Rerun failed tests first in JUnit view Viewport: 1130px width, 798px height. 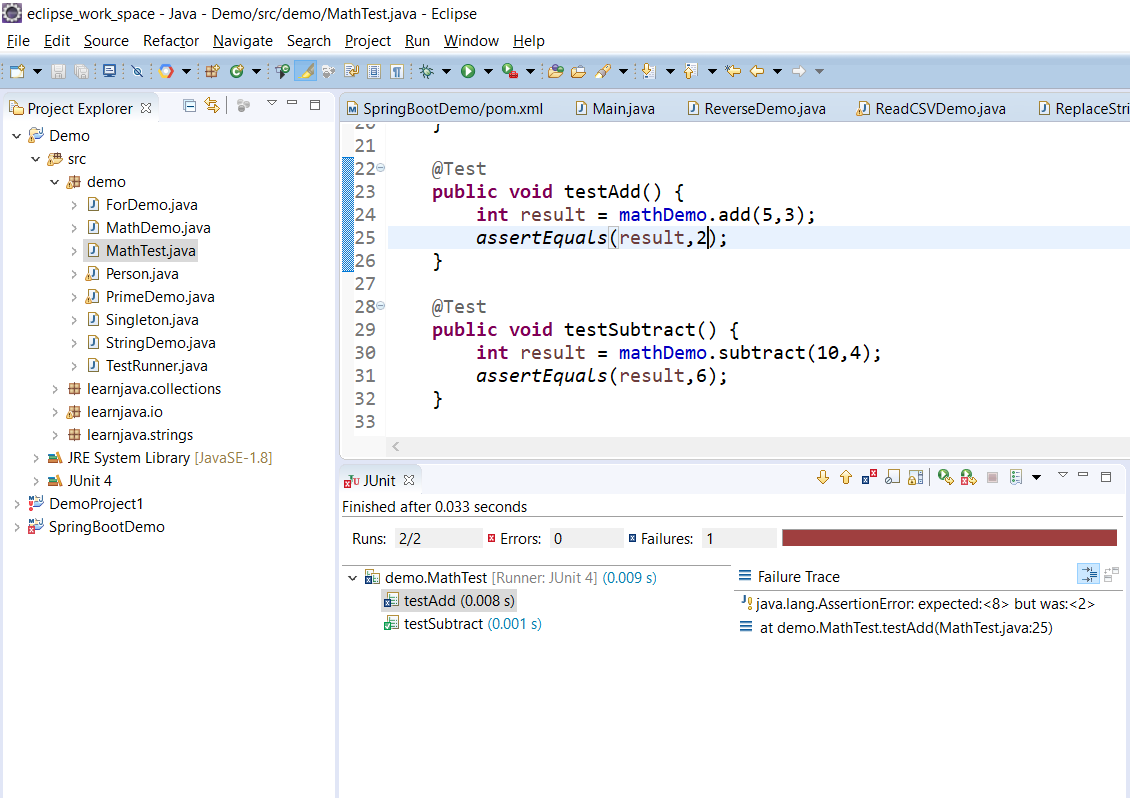click(968, 478)
